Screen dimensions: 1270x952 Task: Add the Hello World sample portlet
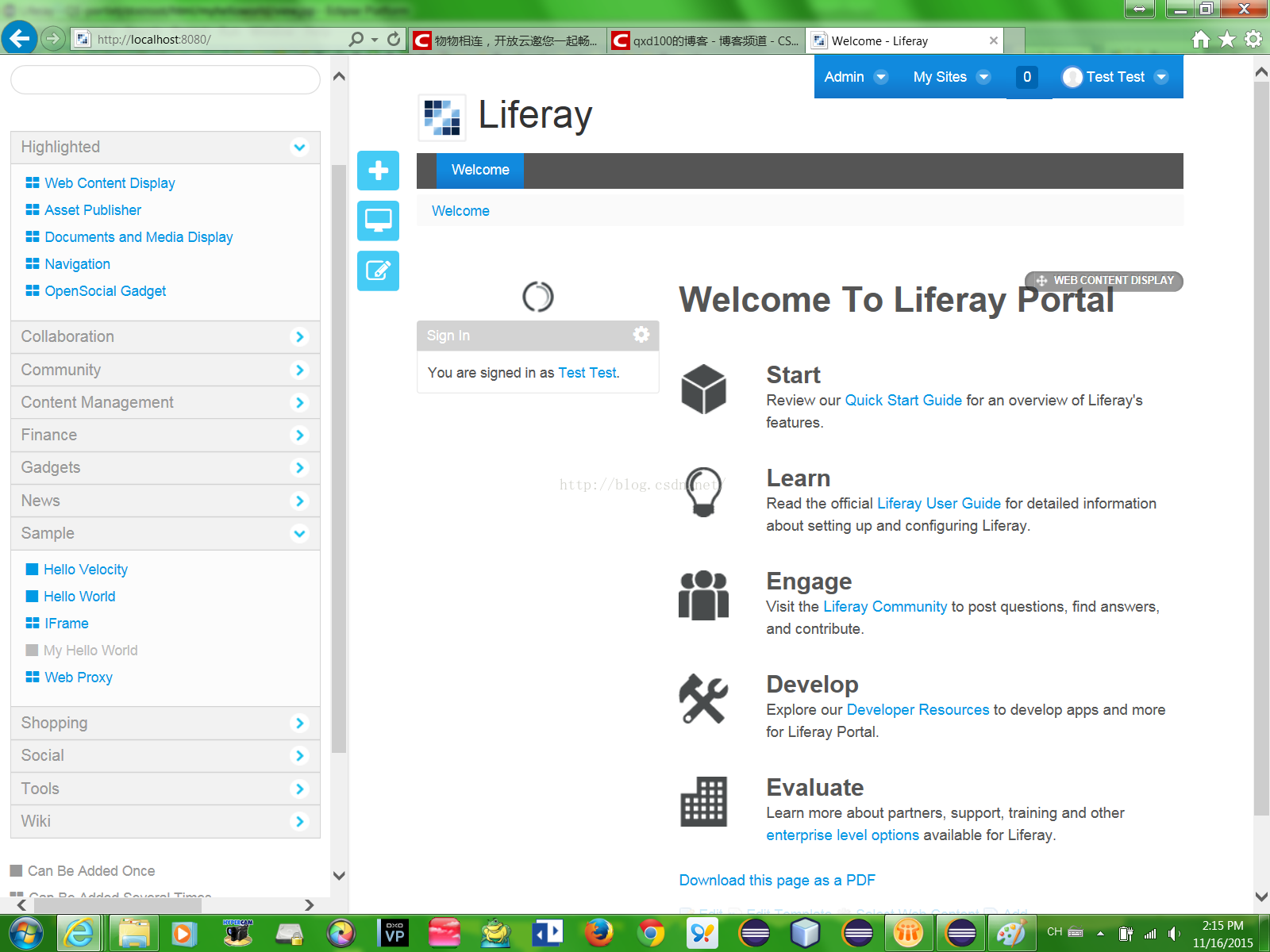[79, 597]
